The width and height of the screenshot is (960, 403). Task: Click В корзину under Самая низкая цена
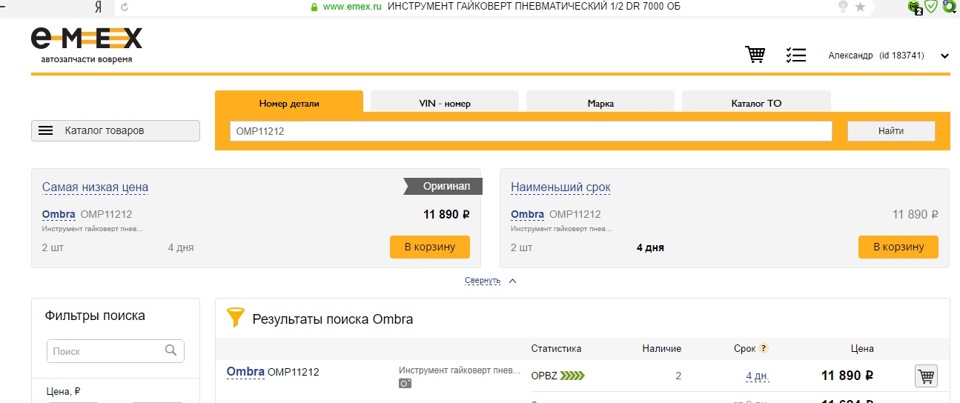(x=429, y=247)
